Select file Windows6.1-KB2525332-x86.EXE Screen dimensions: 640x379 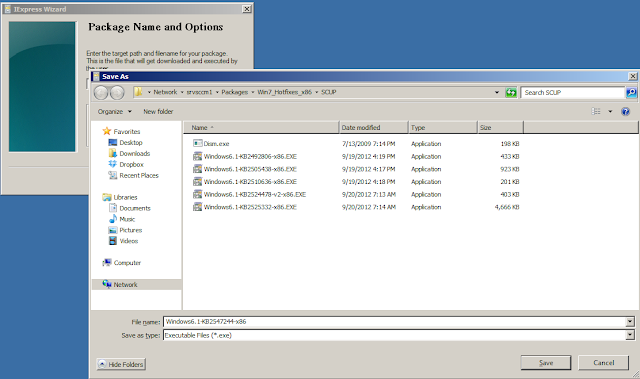tap(250, 207)
